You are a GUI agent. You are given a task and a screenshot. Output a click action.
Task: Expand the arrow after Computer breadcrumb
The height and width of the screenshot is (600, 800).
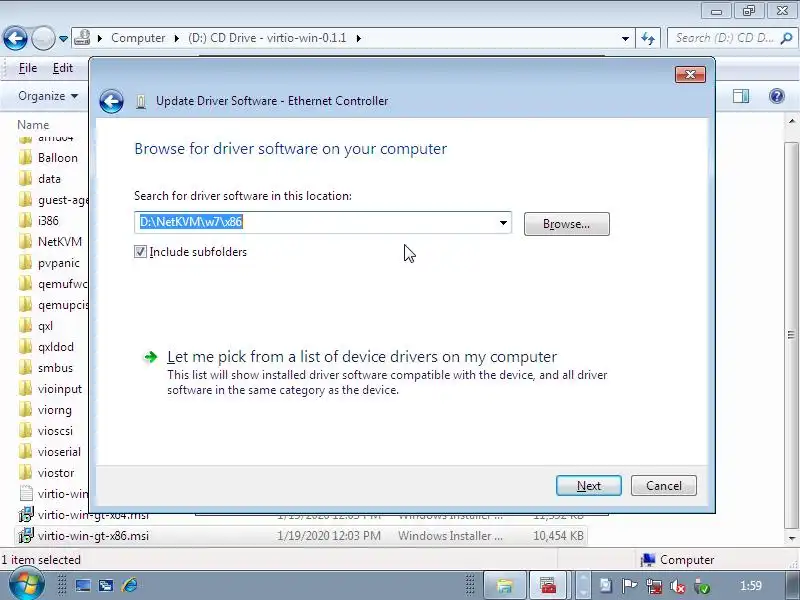pyautogui.click(x=177, y=38)
